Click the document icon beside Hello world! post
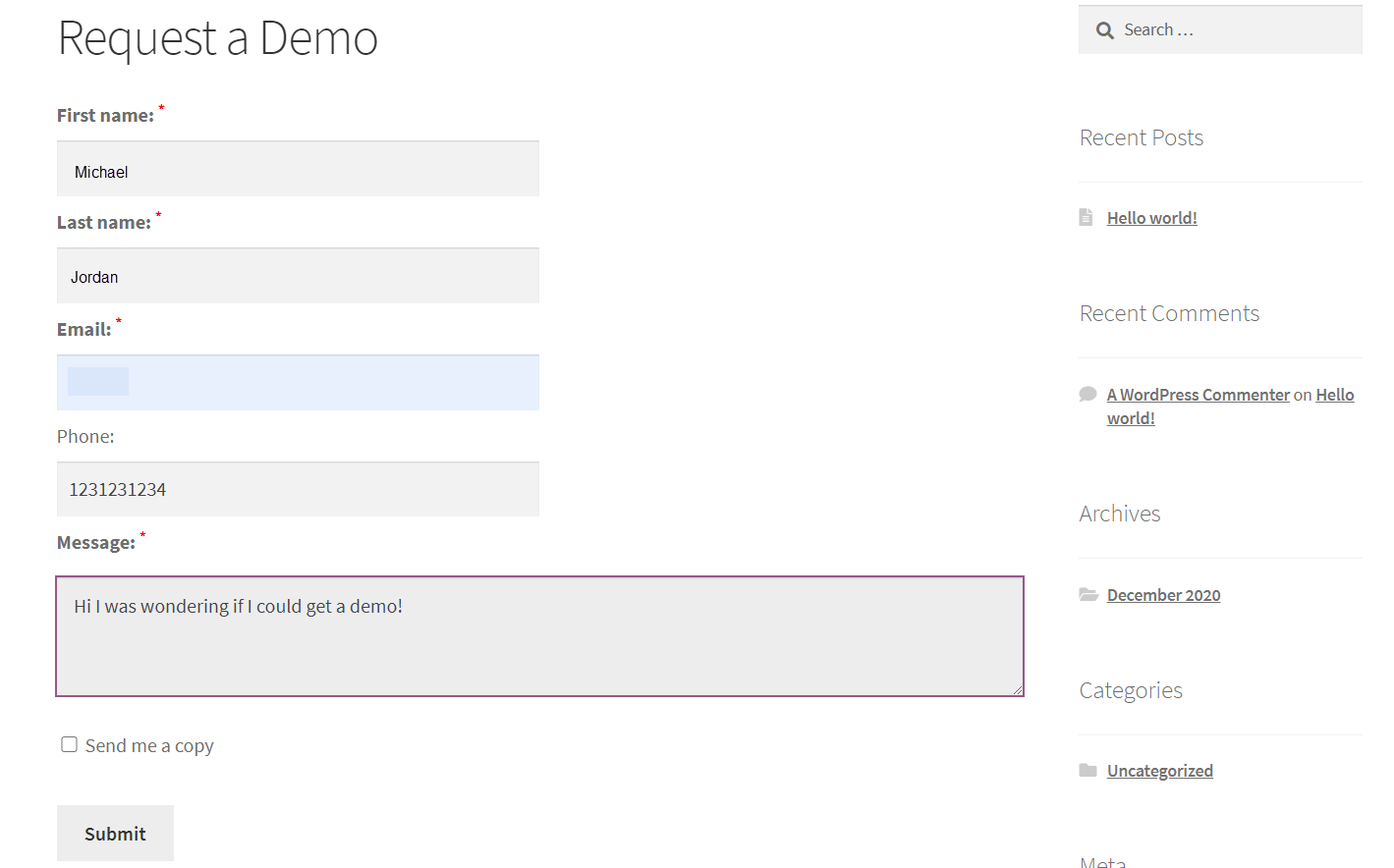The height and width of the screenshot is (868, 1394). coord(1086,217)
